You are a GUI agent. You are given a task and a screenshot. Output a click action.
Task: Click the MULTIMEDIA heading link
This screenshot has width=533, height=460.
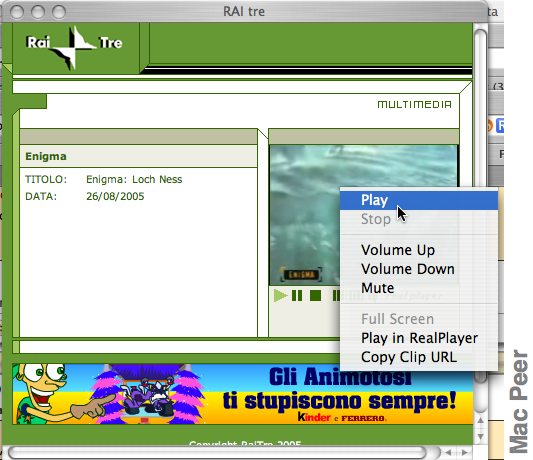(x=414, y=104)
